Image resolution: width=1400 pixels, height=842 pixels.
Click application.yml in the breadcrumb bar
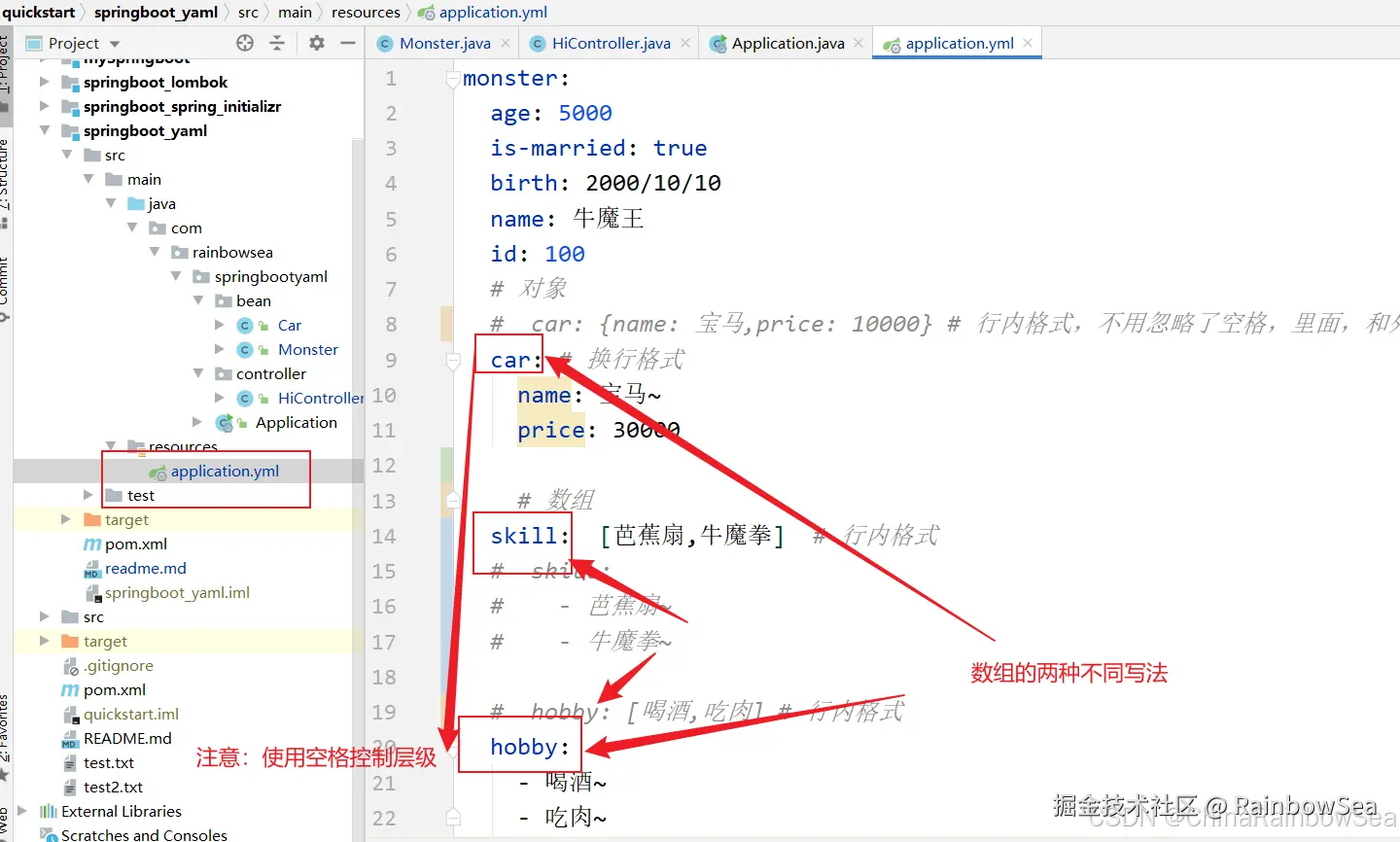(x=493, y=12)
